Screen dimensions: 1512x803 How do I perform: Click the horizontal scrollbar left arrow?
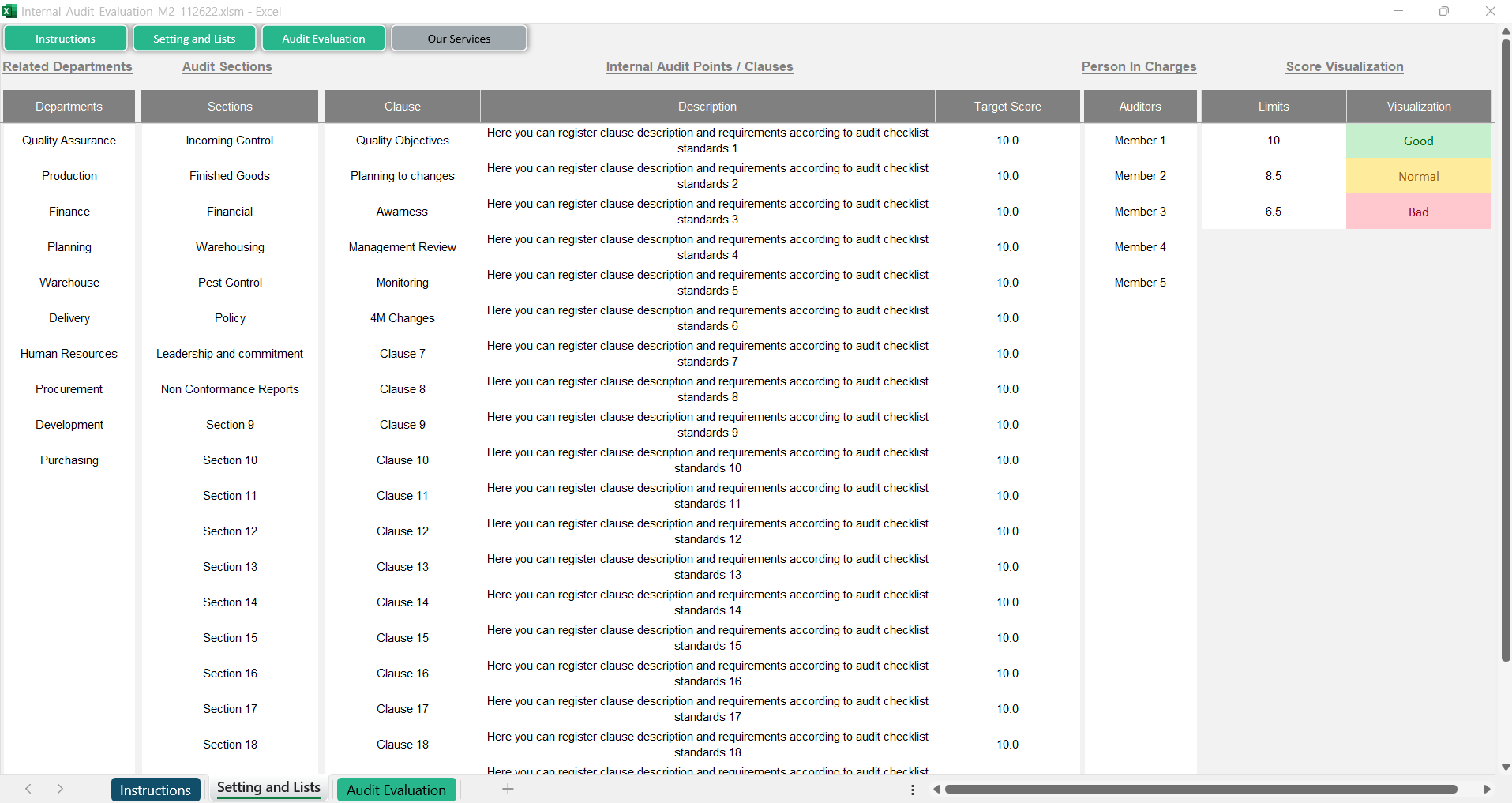point(936,790)
